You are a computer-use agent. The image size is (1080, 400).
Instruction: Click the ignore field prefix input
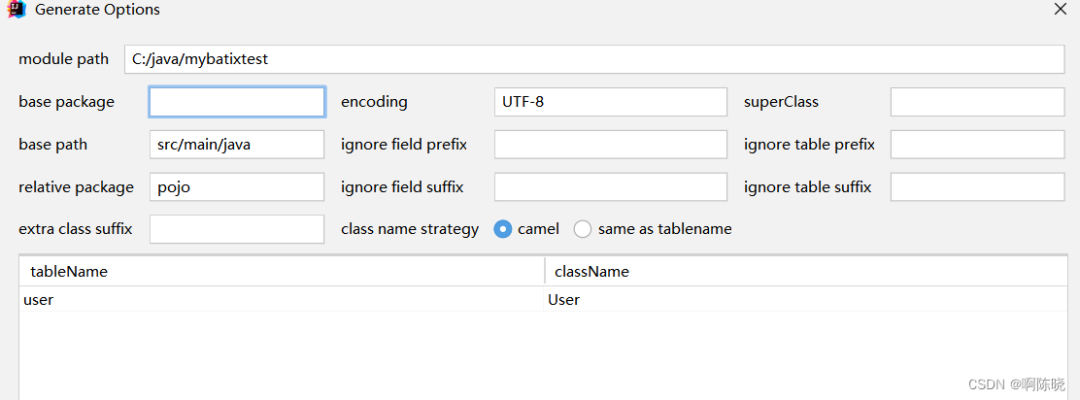(x=610, y=145)
